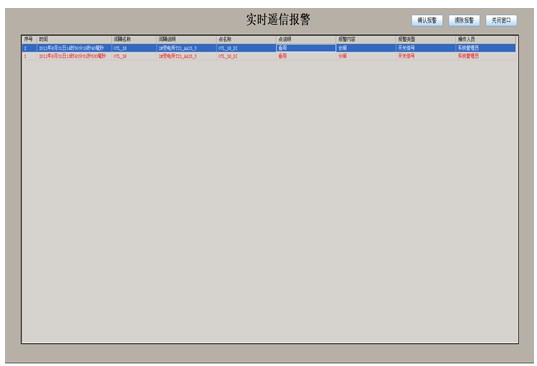Sort by the 序号 column header

29,39
